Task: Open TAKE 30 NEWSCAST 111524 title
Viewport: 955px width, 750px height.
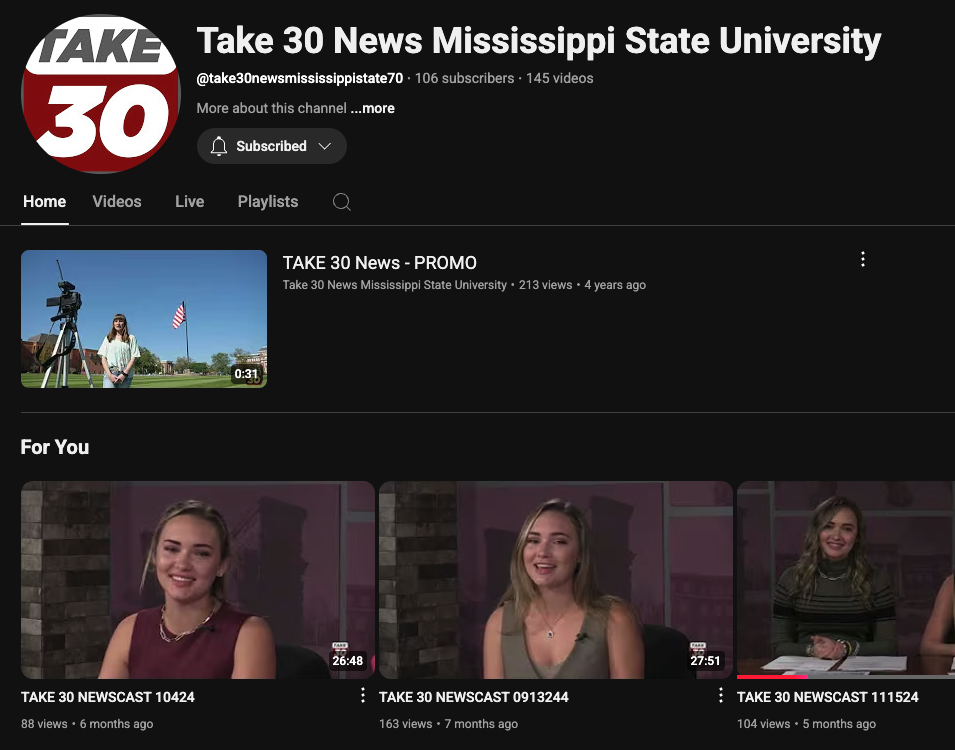Action: [828, 697]
